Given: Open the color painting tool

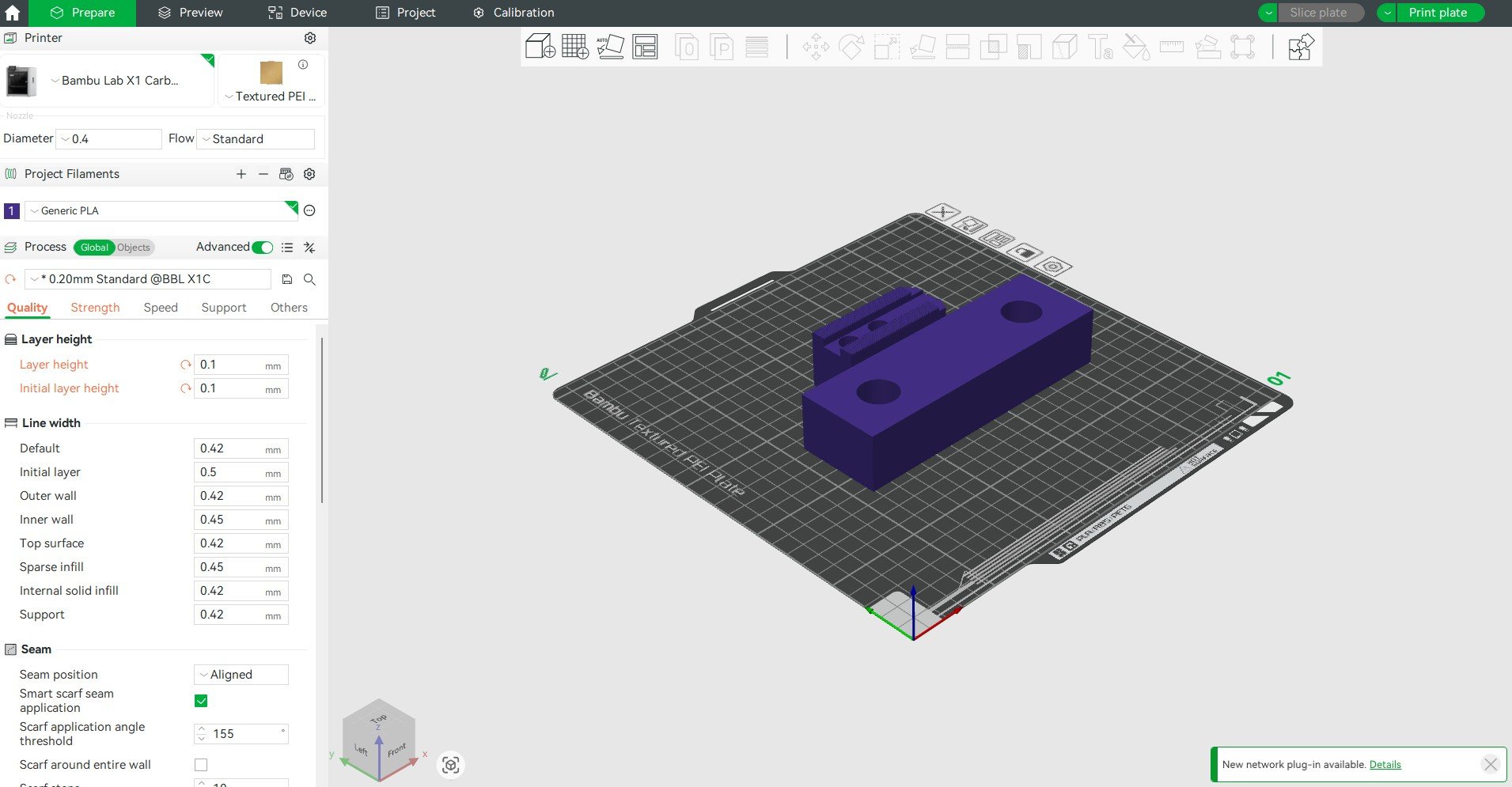Looking at the screenshot, I should [x=1135, y=46].
